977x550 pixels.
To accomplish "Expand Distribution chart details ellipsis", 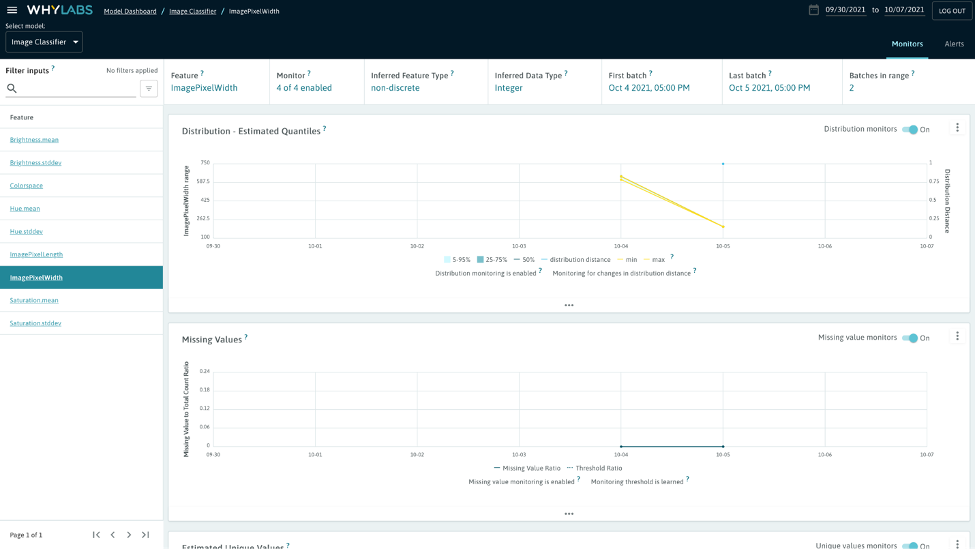I will pos(569,305).
